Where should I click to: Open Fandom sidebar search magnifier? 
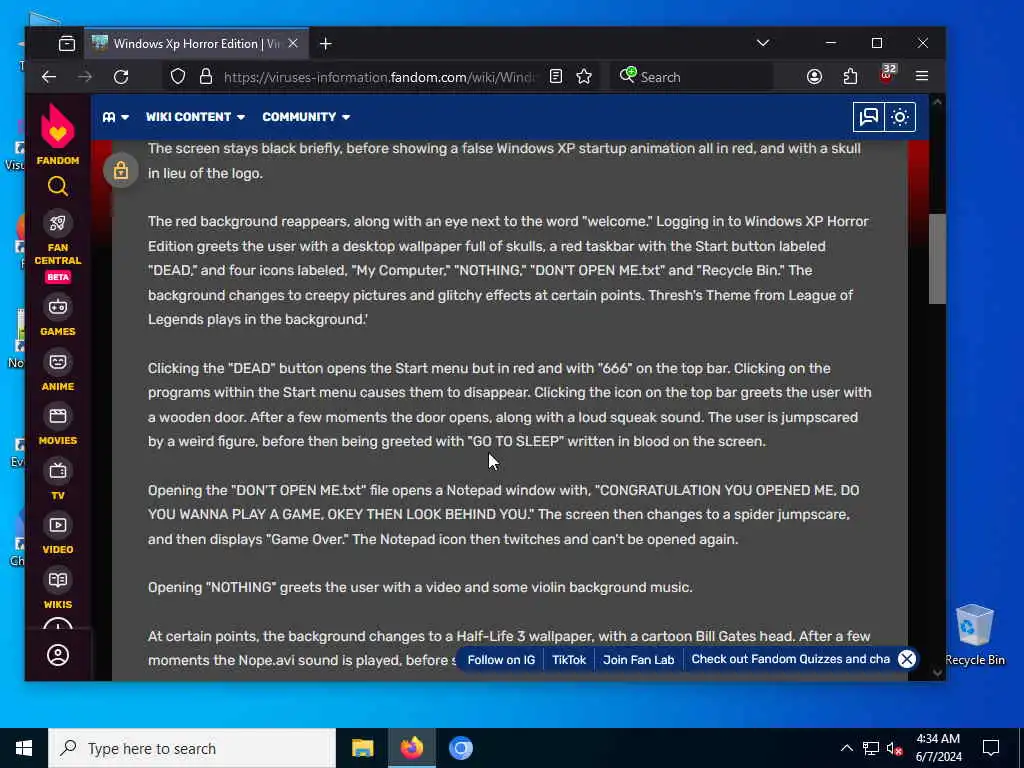click(x=57, y=187)
